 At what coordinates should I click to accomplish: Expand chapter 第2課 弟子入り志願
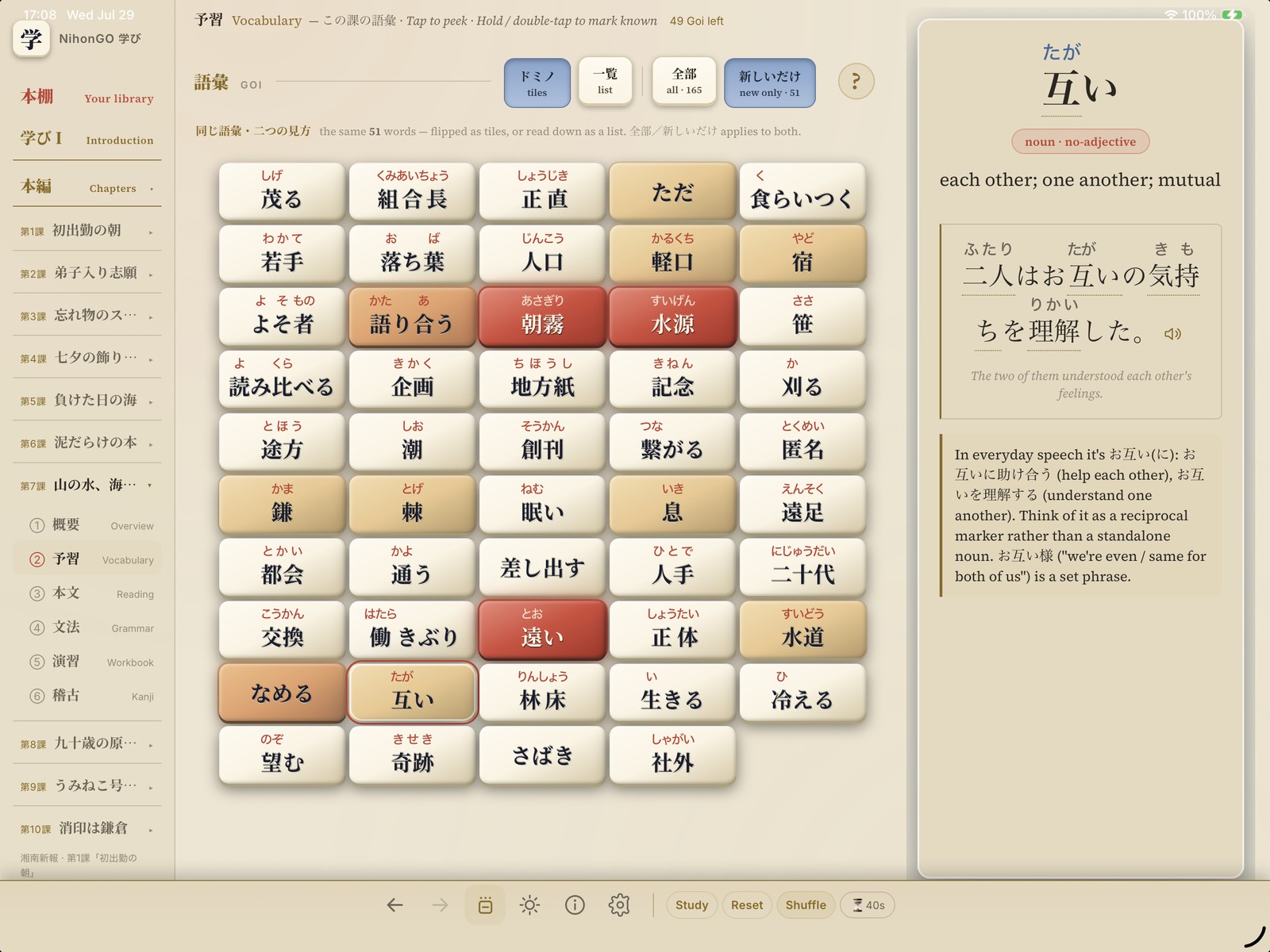click(87, 273)
